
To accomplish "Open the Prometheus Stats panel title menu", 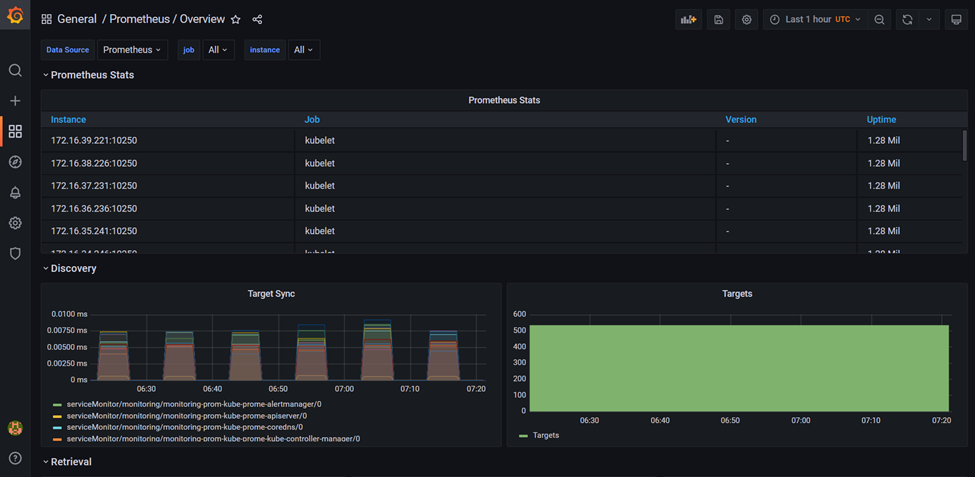I will [504, 100].
